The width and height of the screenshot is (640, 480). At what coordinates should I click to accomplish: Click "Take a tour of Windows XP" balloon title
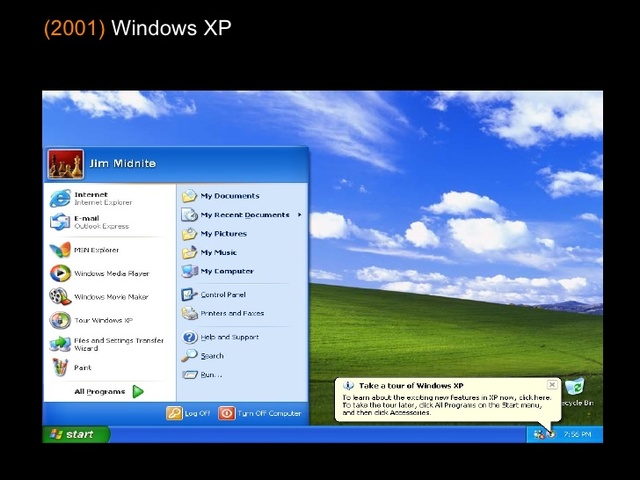tap(411, 385)
